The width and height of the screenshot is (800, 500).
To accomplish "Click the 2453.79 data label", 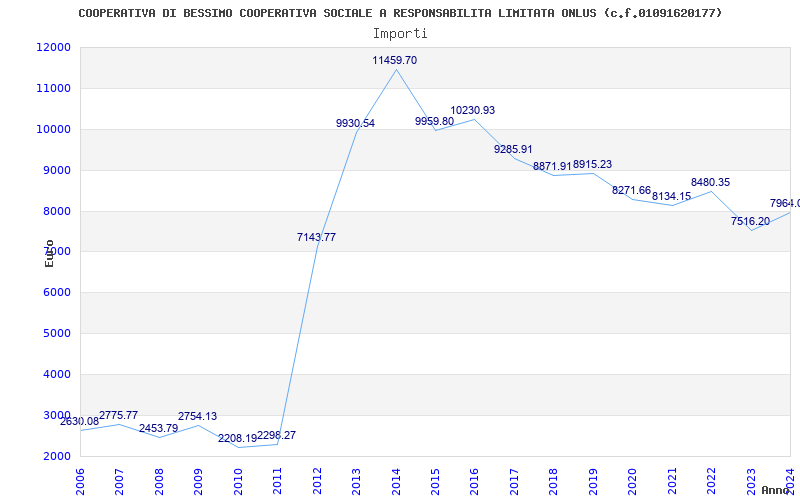I will click(x=158, y=429).
